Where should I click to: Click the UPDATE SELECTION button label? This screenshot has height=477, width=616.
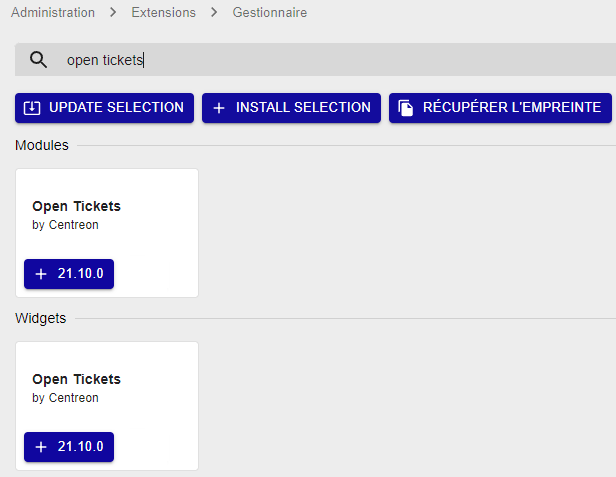pyautogui.click(x=116, y=108)
